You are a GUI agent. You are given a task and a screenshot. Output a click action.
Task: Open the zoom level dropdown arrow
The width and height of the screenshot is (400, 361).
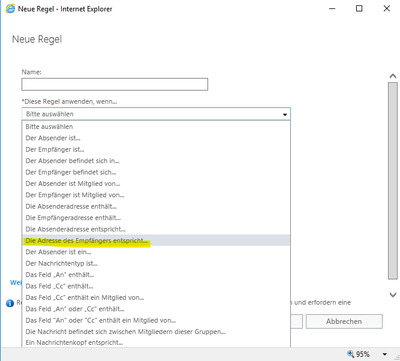(x=385, y=354)
